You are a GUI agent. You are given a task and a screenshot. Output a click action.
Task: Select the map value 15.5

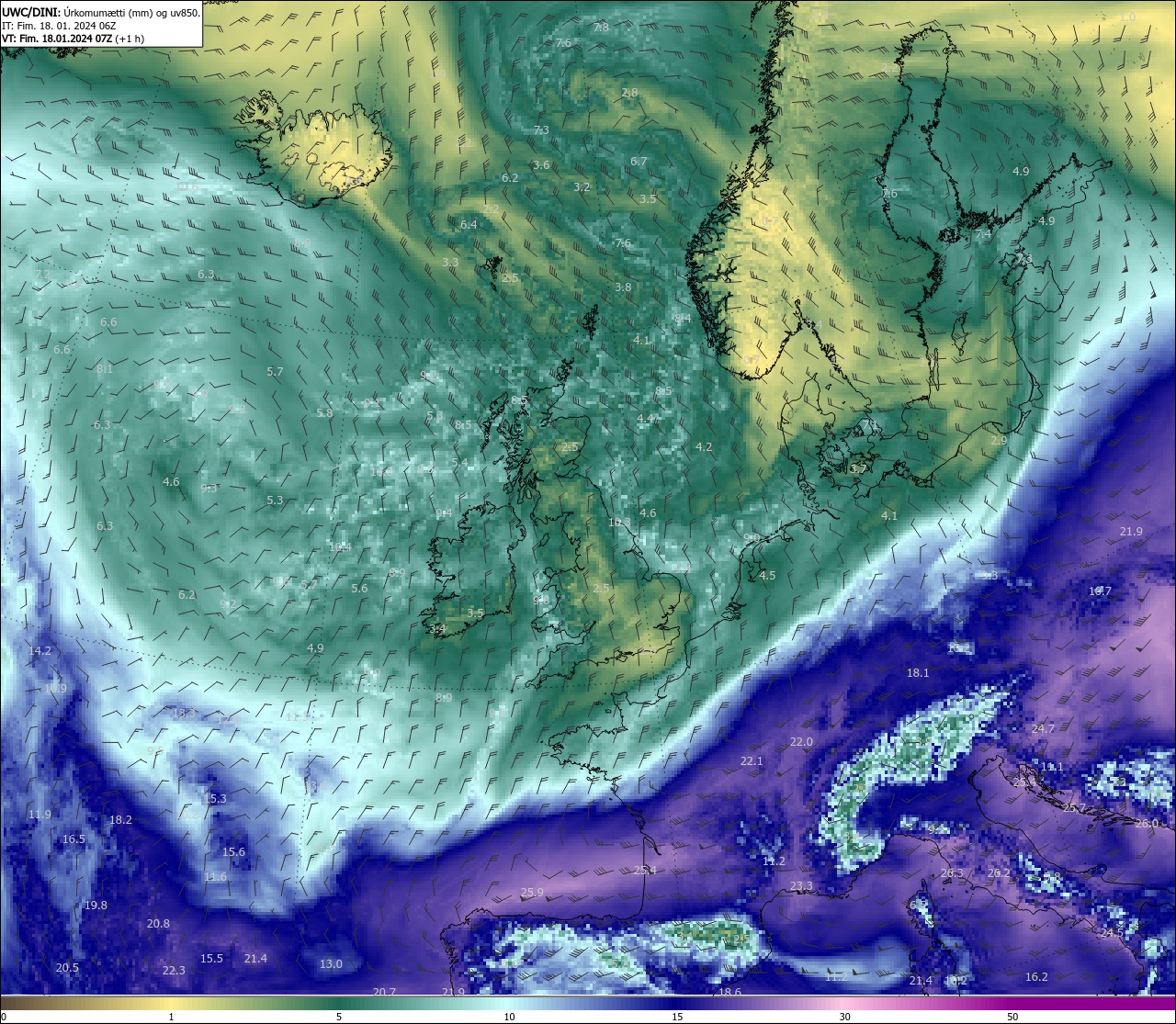click(211, 958)
